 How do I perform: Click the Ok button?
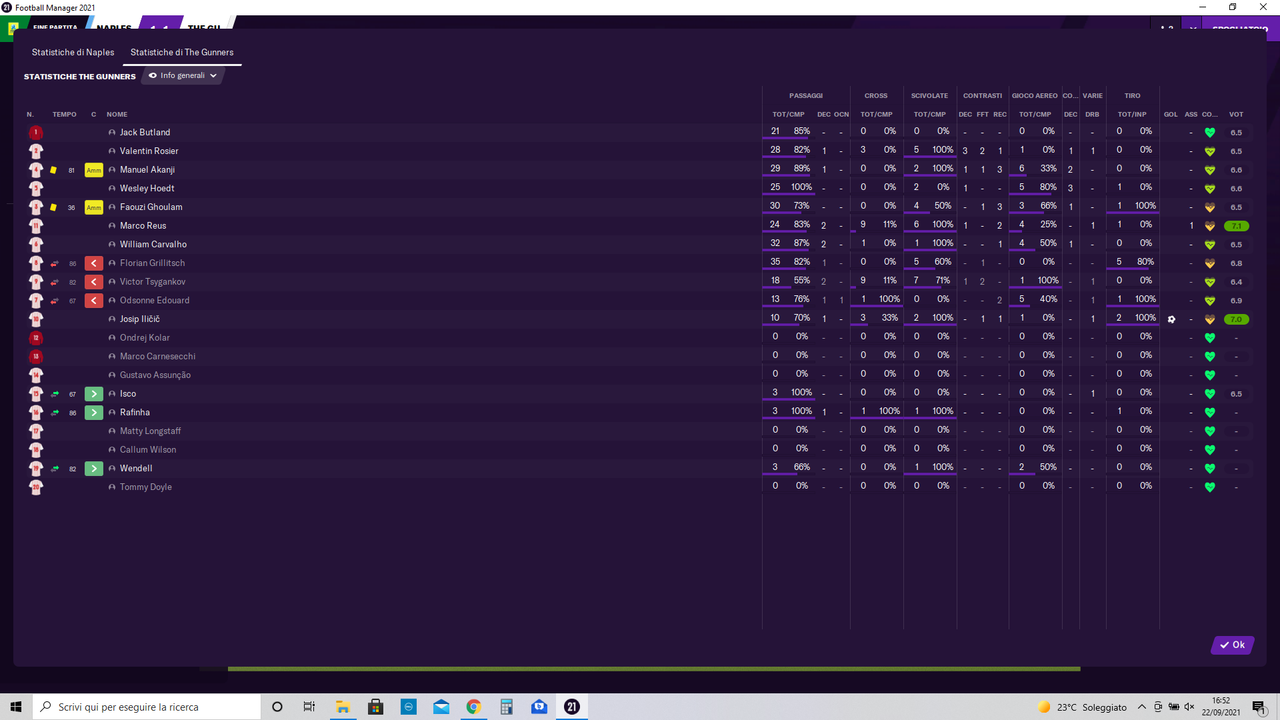tap(1232, 645)
